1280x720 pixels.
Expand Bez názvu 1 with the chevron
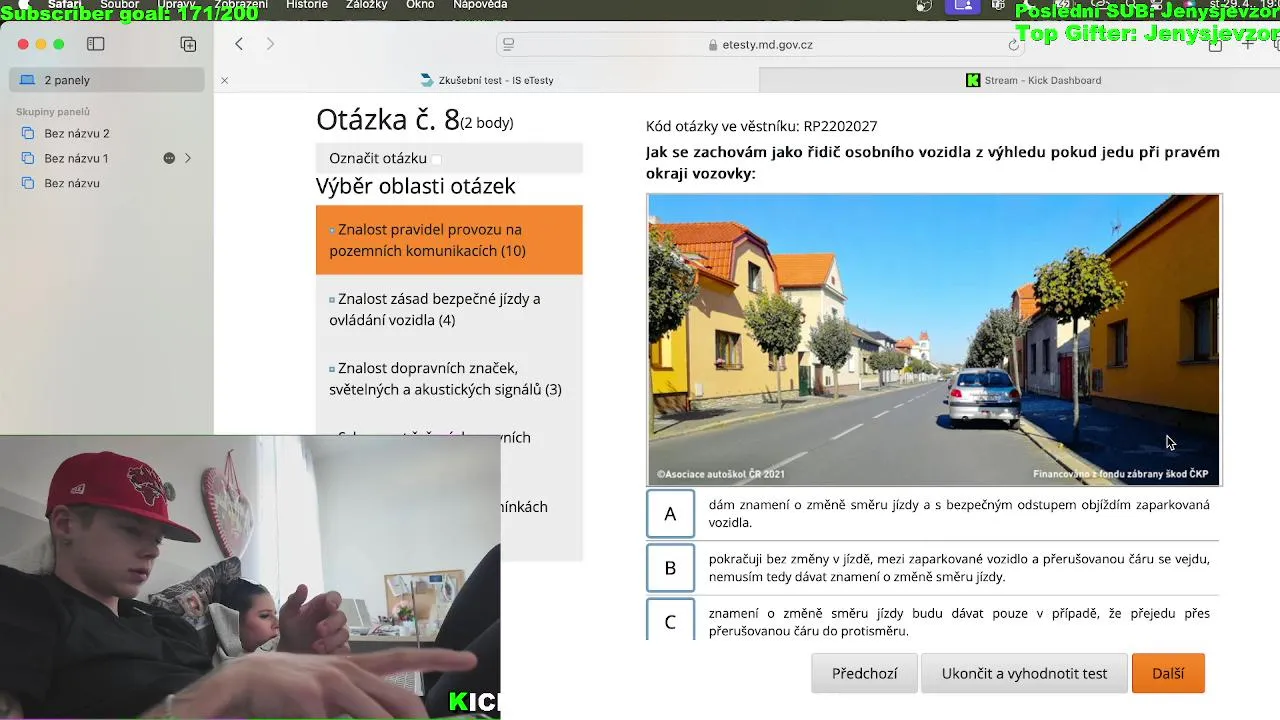[187, 158]
